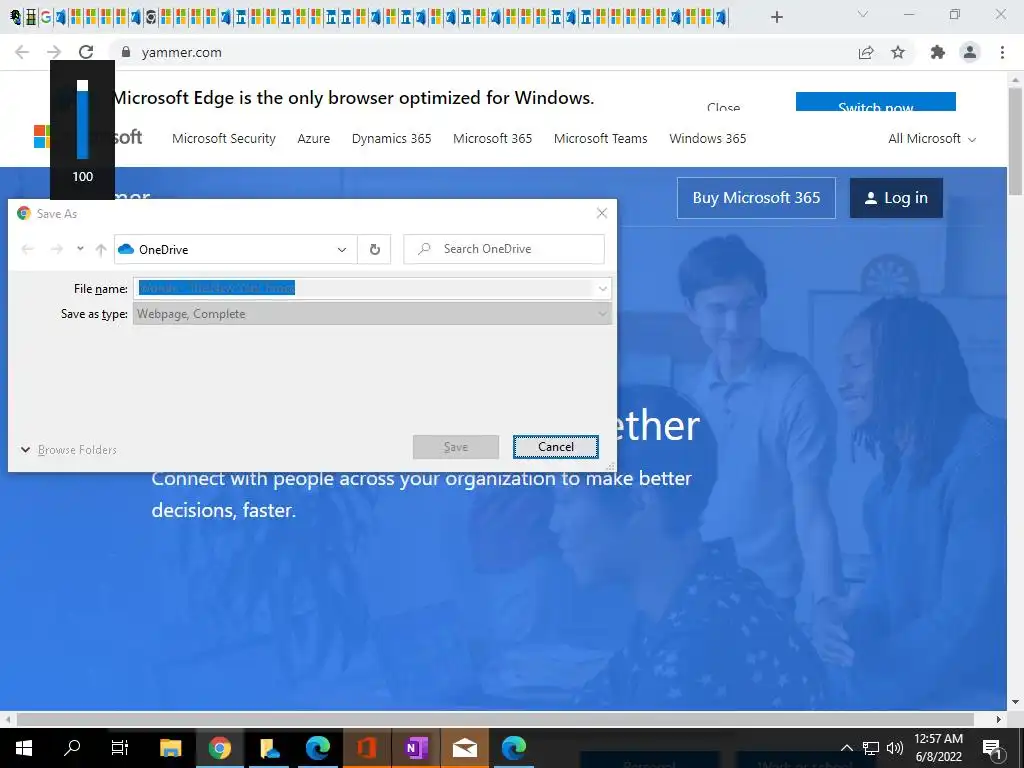Open Microsoft Security menu item
Viewport: 1024px width, 768px height.
tap(224, 138)
